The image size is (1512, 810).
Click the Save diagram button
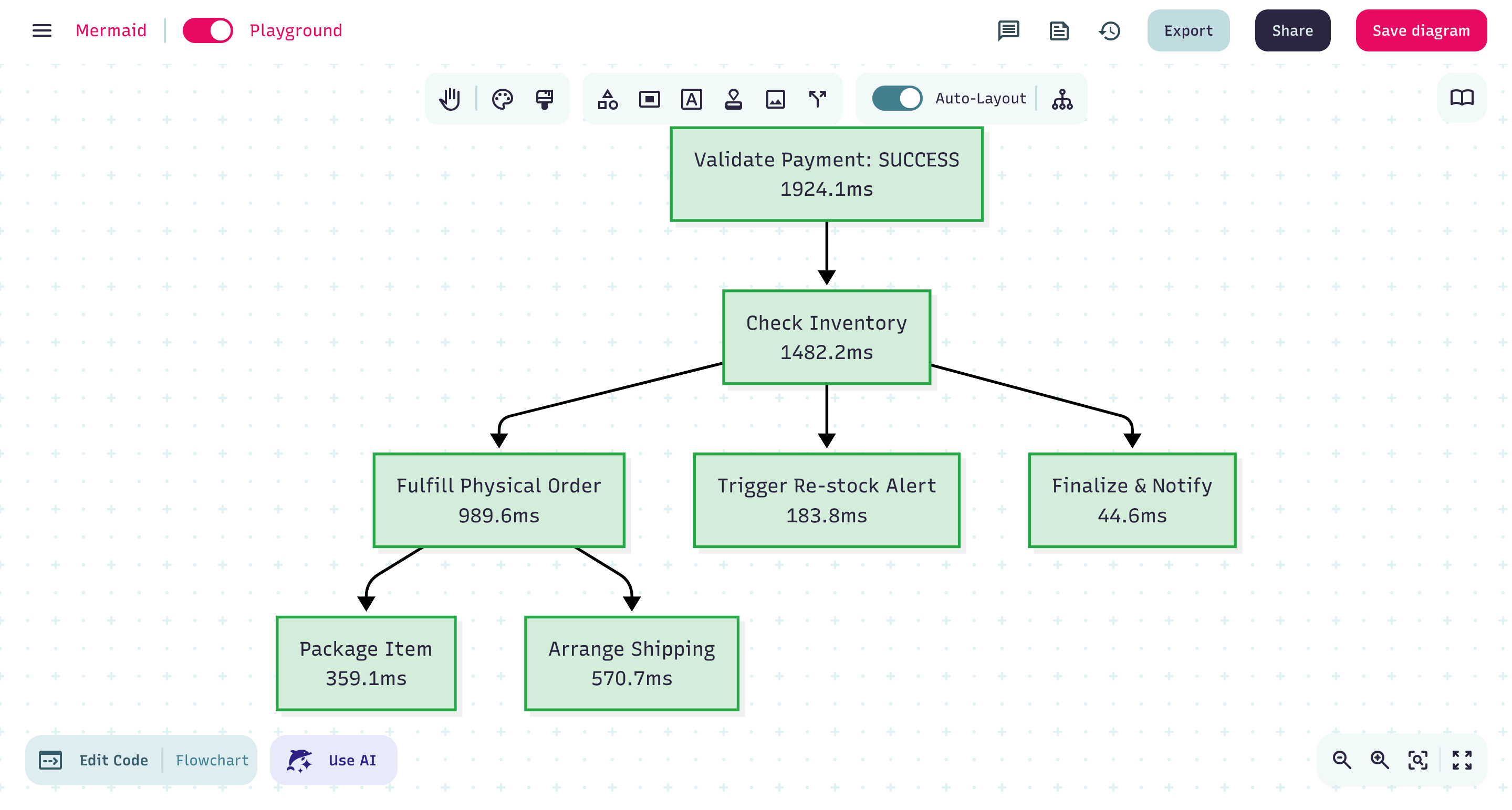click(1421, 30)
